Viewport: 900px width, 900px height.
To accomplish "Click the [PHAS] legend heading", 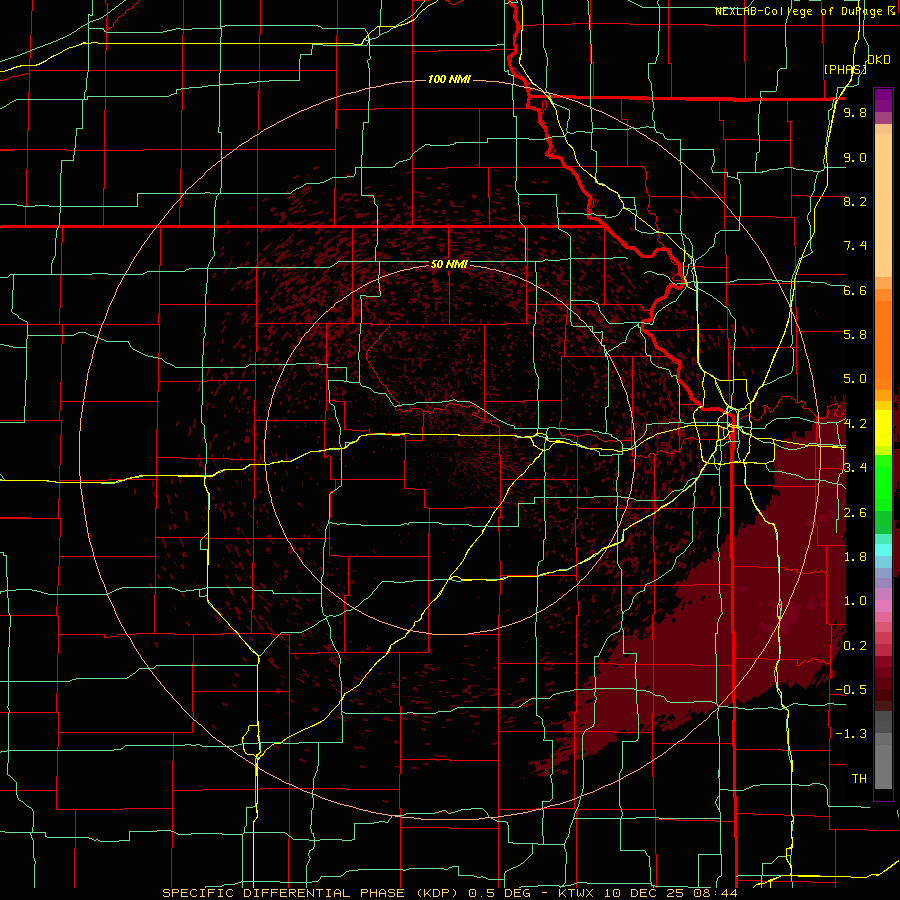I will [844, 69].
